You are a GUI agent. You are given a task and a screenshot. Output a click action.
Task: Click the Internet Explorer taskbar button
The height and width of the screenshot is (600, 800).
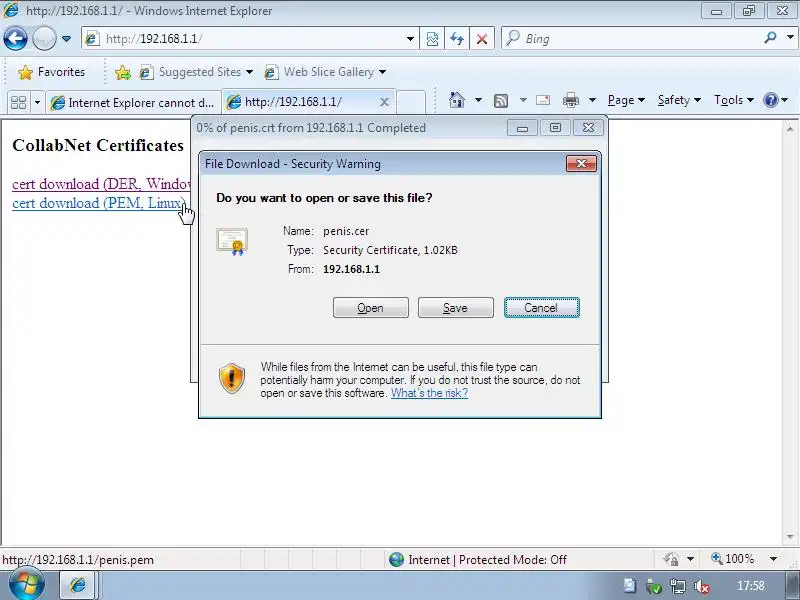(78, 585)
